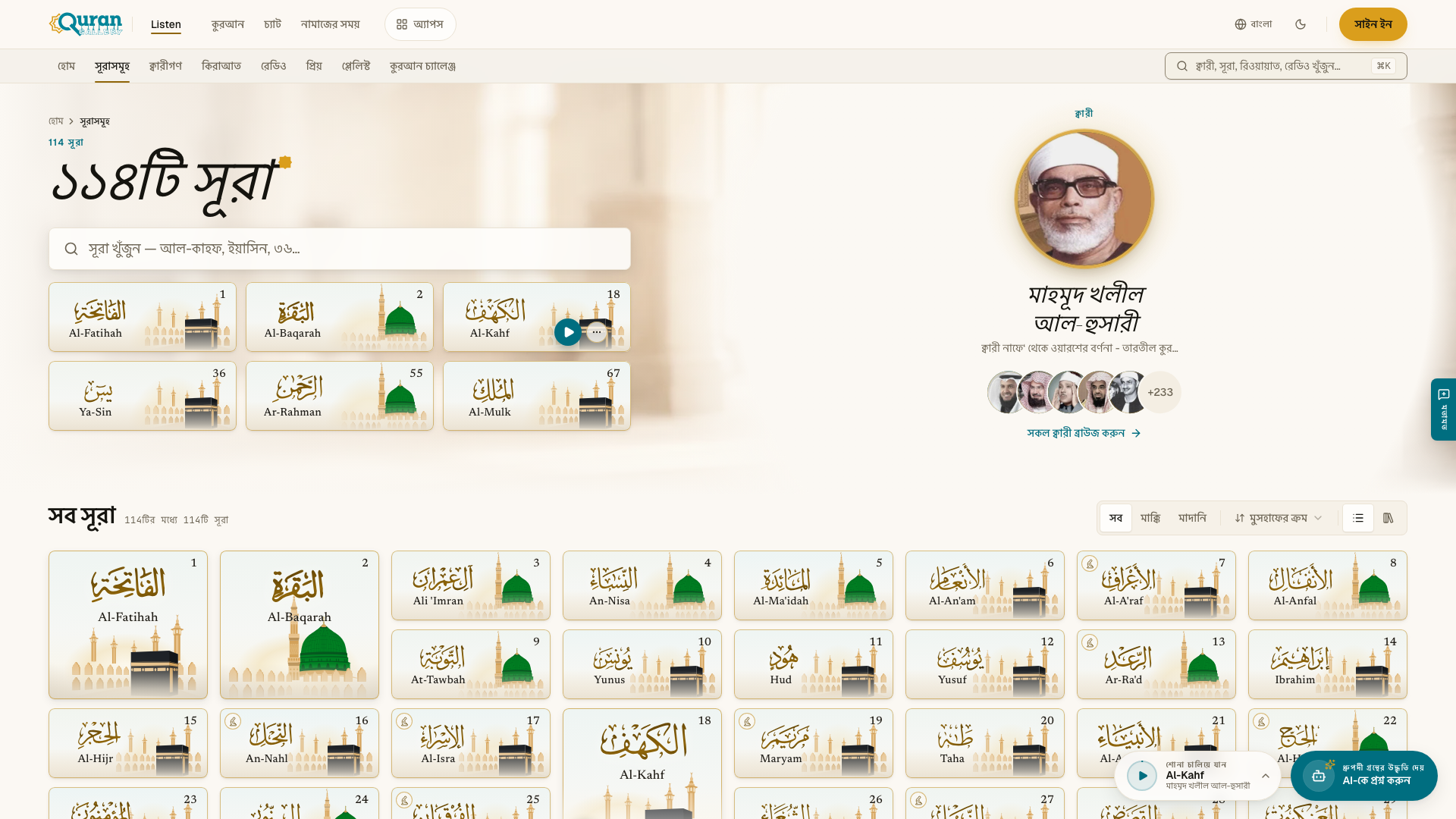Toggle dark mode with the moon icon
1456x819 pixels.
[x=1301, y=24]
